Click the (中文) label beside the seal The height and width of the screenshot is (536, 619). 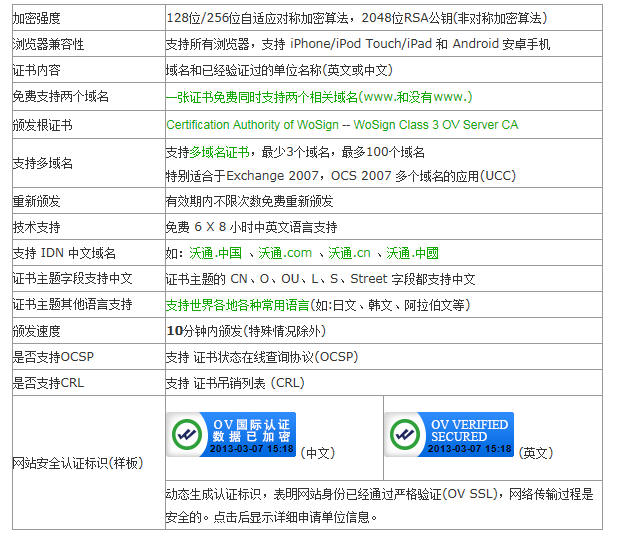pyautogui.click(x=318, y=453)
